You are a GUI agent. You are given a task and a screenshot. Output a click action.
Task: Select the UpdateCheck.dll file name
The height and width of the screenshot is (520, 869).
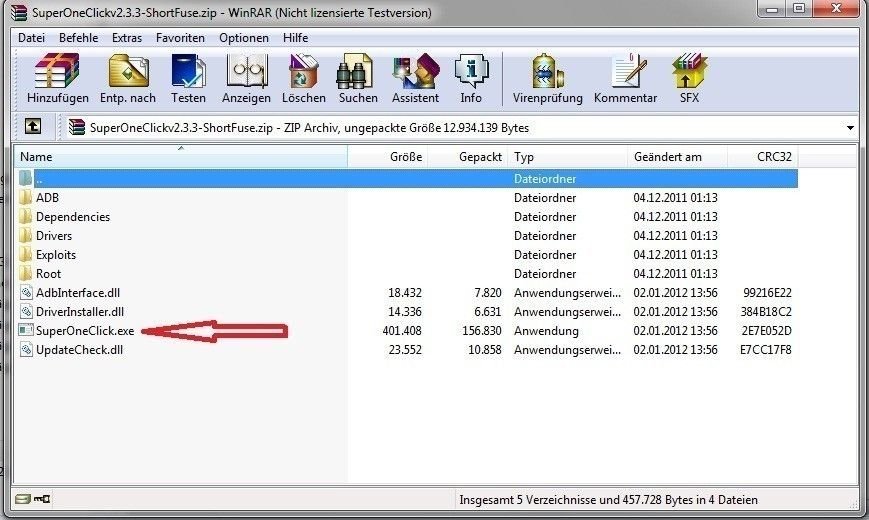coord(79,350)
